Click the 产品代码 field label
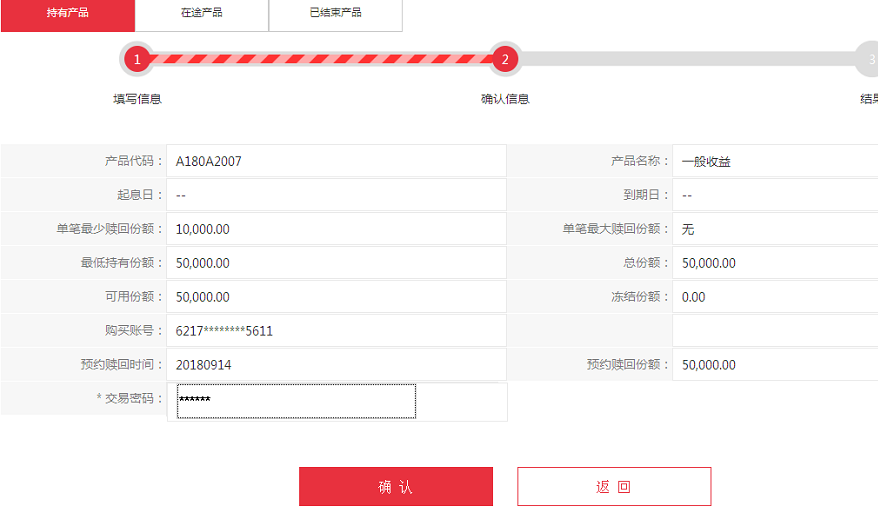 tap(133, 161)
